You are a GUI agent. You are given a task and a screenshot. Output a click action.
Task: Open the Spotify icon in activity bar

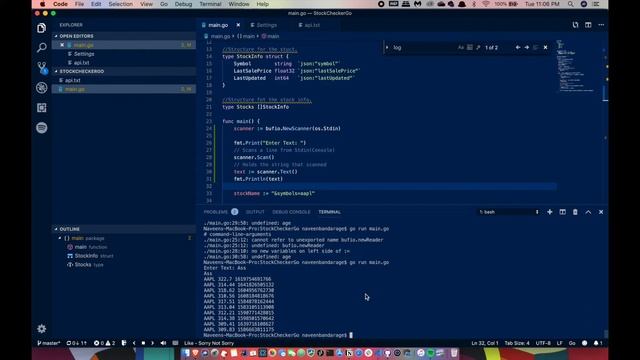click(41, 127)
